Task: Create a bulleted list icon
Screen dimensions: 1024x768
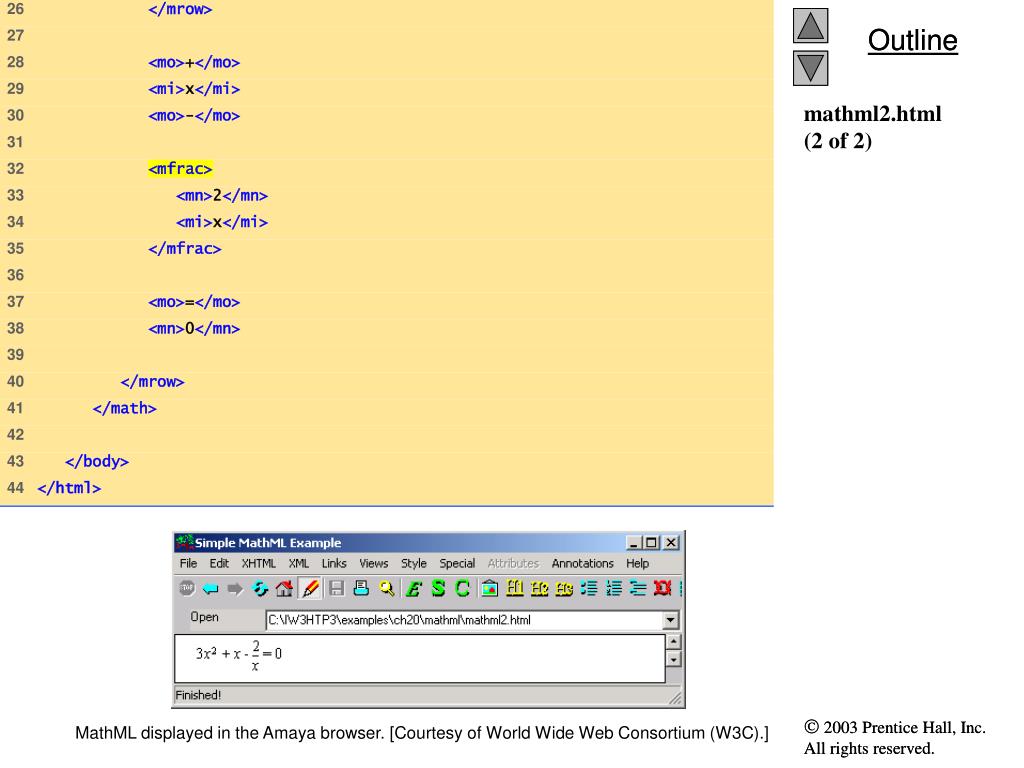Action: [x=589, y=588]
